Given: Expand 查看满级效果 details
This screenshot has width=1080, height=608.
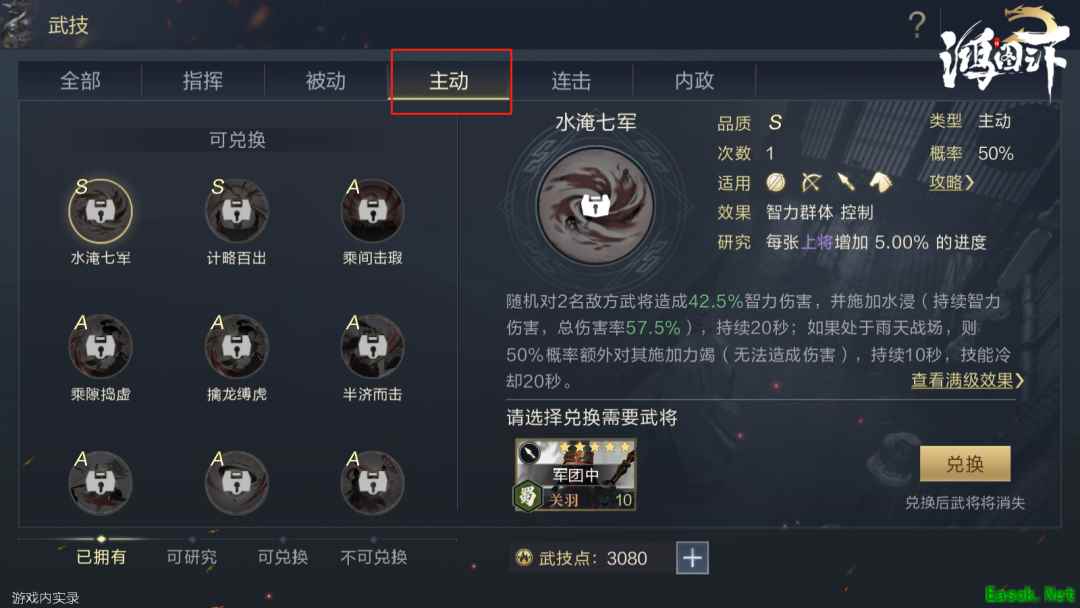Looking at the screenshot, I should (x=967, y=380).
